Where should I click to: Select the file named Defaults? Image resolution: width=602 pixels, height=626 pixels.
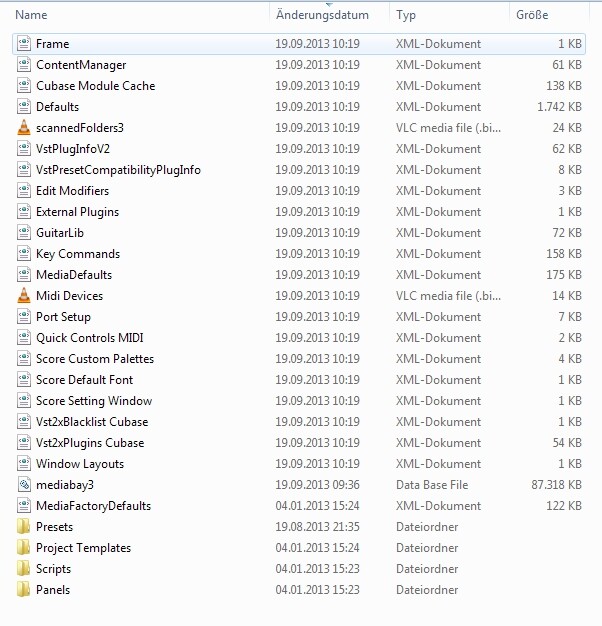click(57, 107)
